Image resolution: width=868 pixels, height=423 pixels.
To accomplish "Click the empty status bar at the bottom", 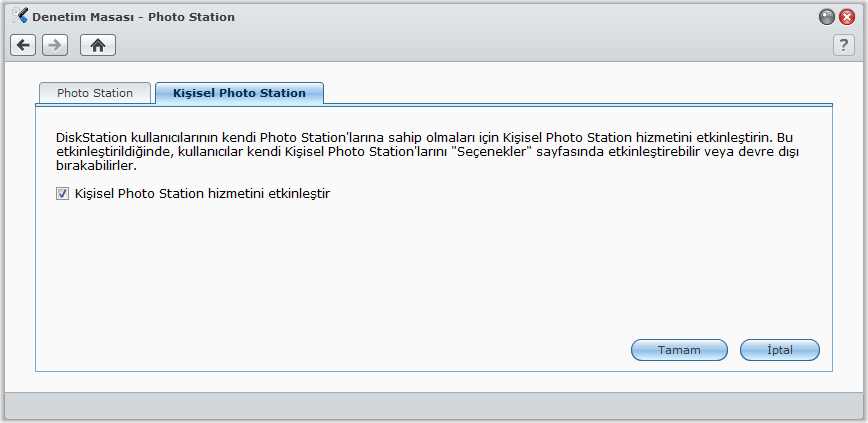I will 434,406.
